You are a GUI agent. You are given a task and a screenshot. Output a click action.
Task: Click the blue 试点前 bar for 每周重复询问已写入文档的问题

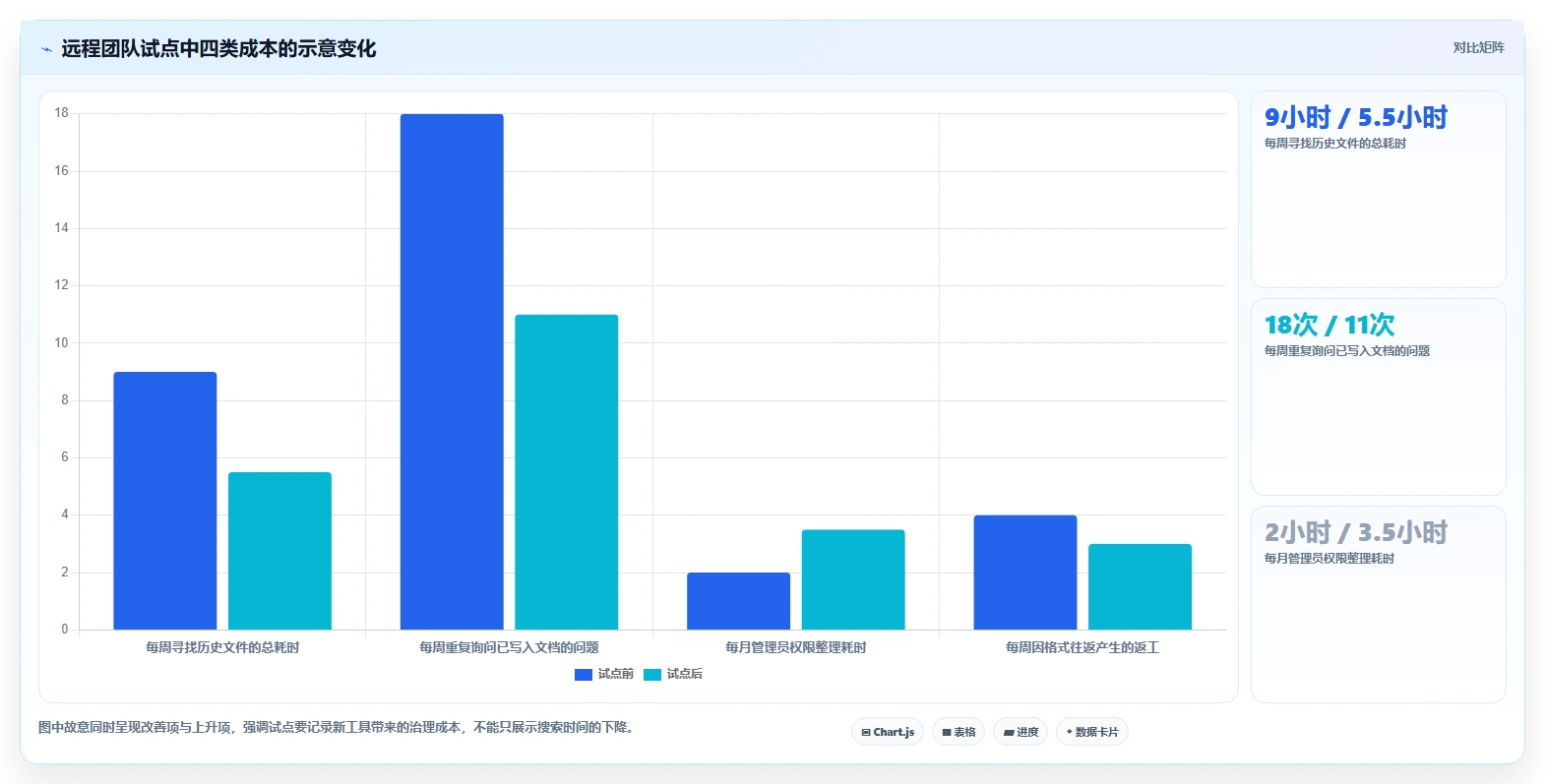pyautogui.click(x=452, y=372)
